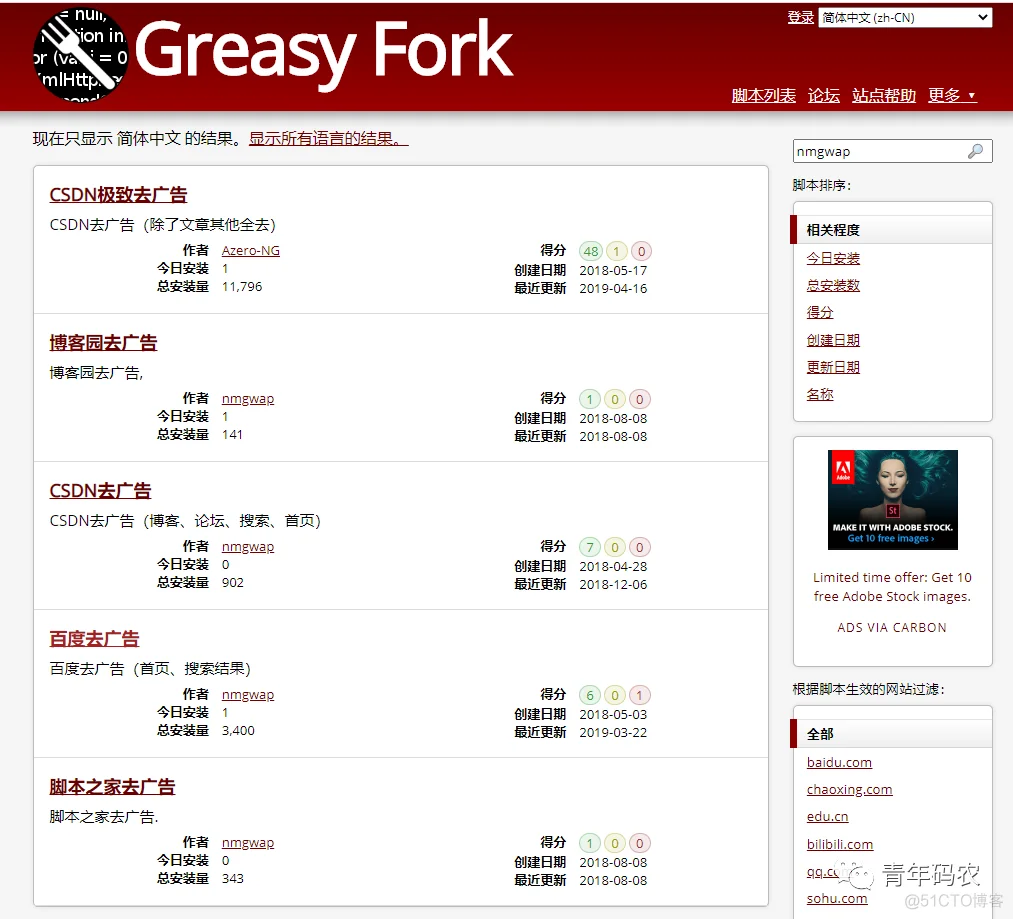Sort scripts by 更新日期
The image size is (1013, 919).
pos(833,367)
